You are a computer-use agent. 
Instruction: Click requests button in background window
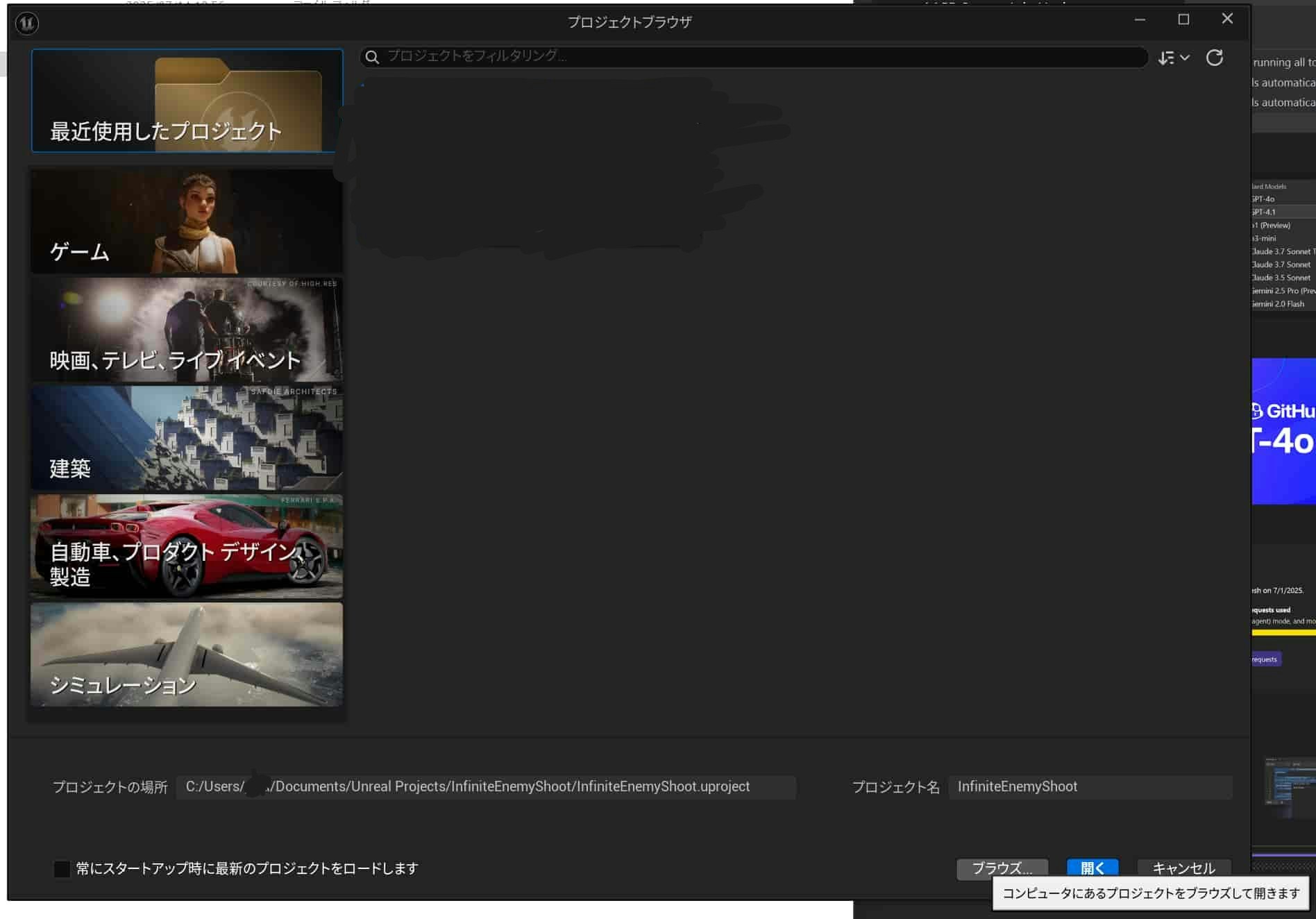[1266, 659]
